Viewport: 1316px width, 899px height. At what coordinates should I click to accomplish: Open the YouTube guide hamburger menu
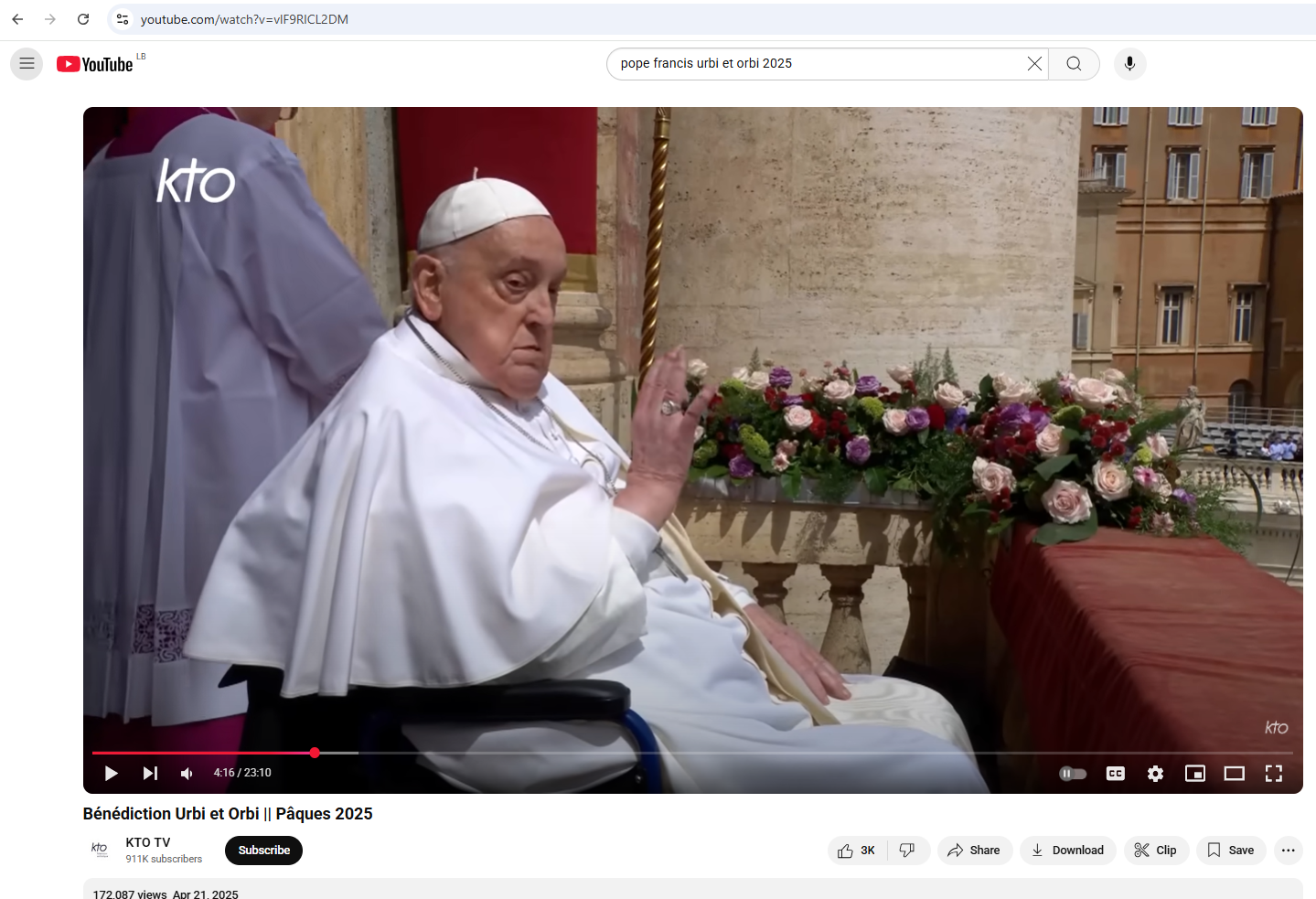(27, 63)
